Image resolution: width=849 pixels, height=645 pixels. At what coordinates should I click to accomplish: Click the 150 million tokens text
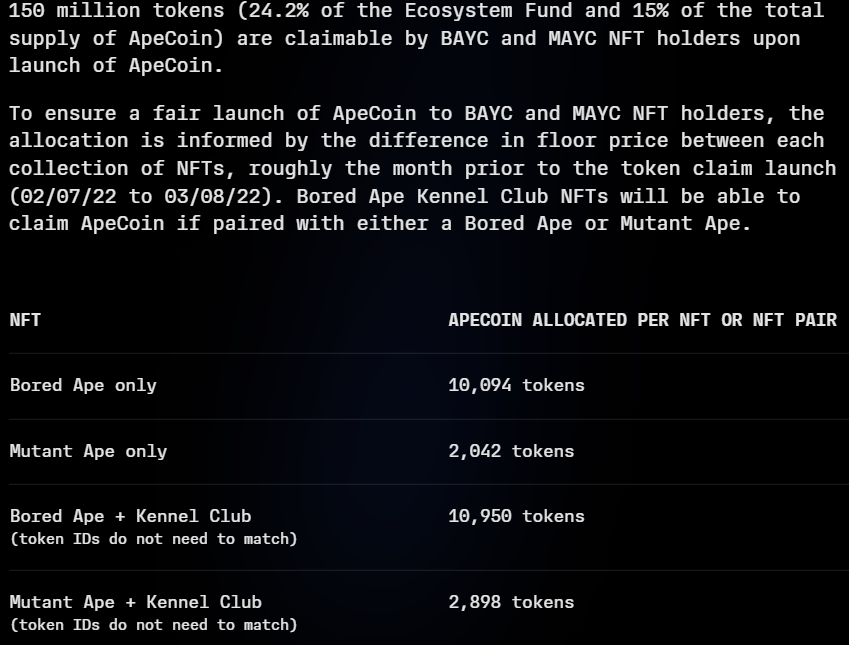tap(116, 10)
